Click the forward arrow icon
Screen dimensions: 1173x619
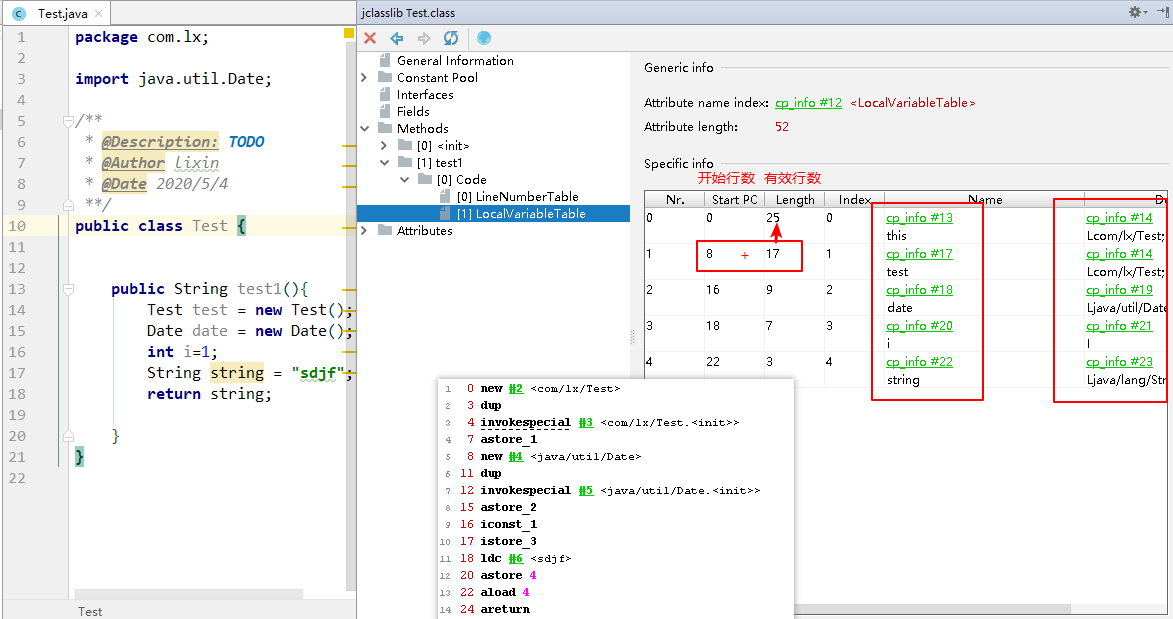point(423,38)
